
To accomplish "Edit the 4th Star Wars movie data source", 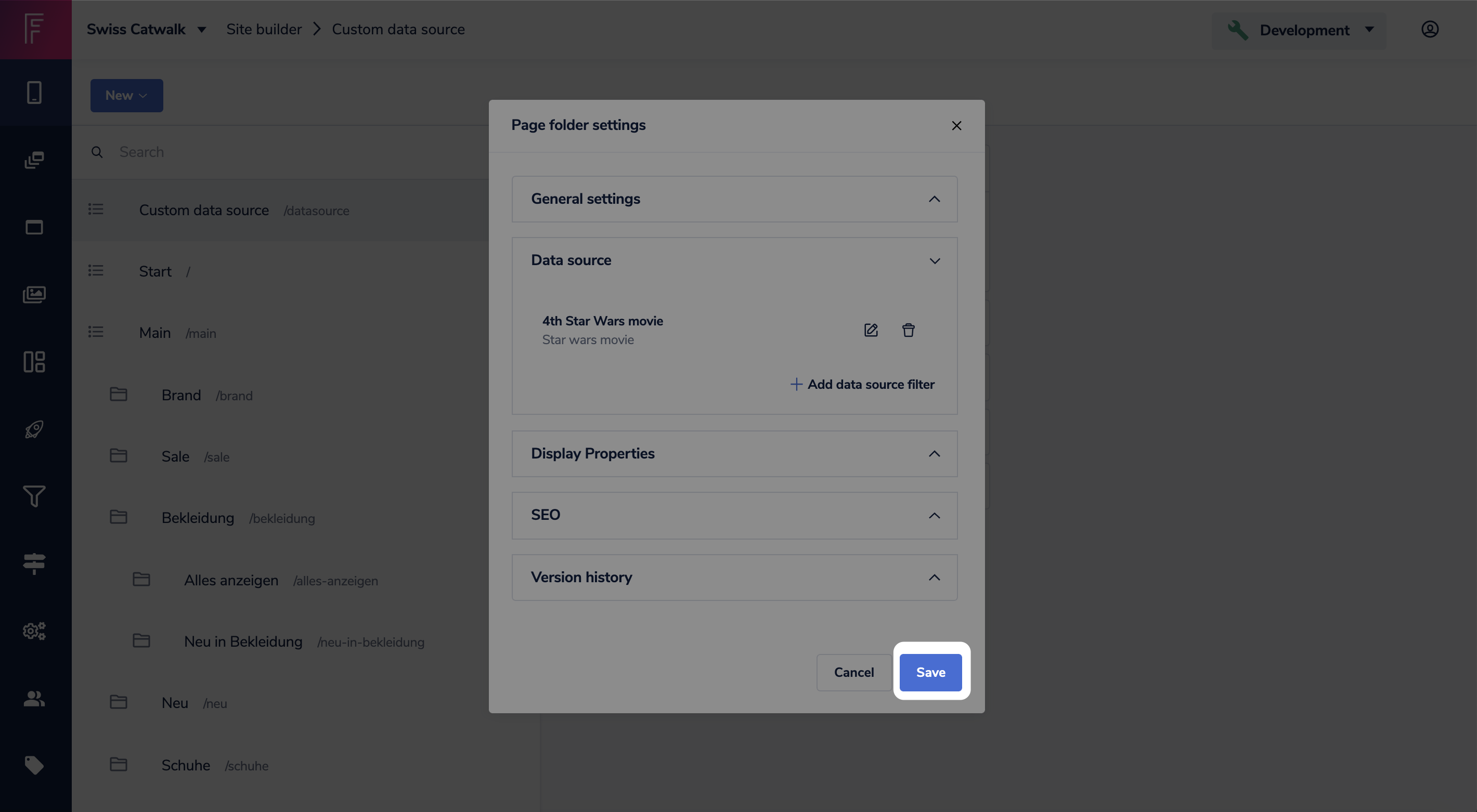I will click(871, 330).
